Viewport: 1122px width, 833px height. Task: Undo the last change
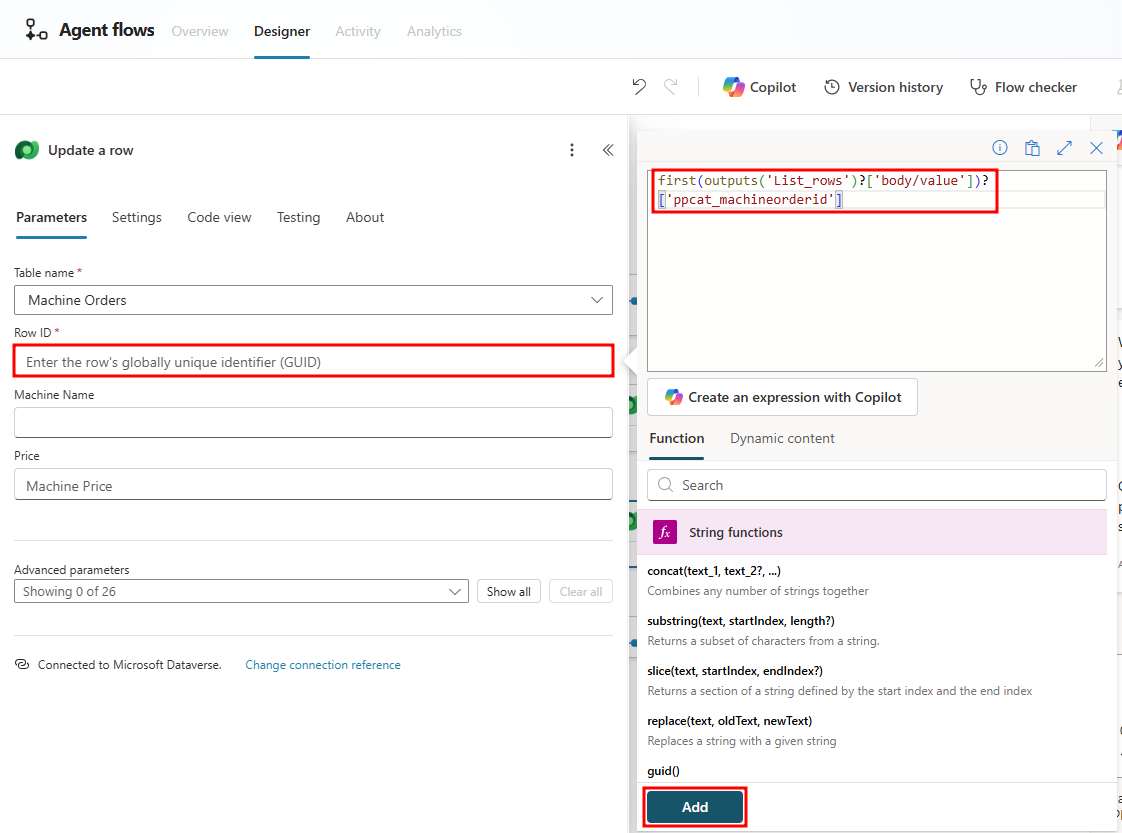click(x=639, y=87)
